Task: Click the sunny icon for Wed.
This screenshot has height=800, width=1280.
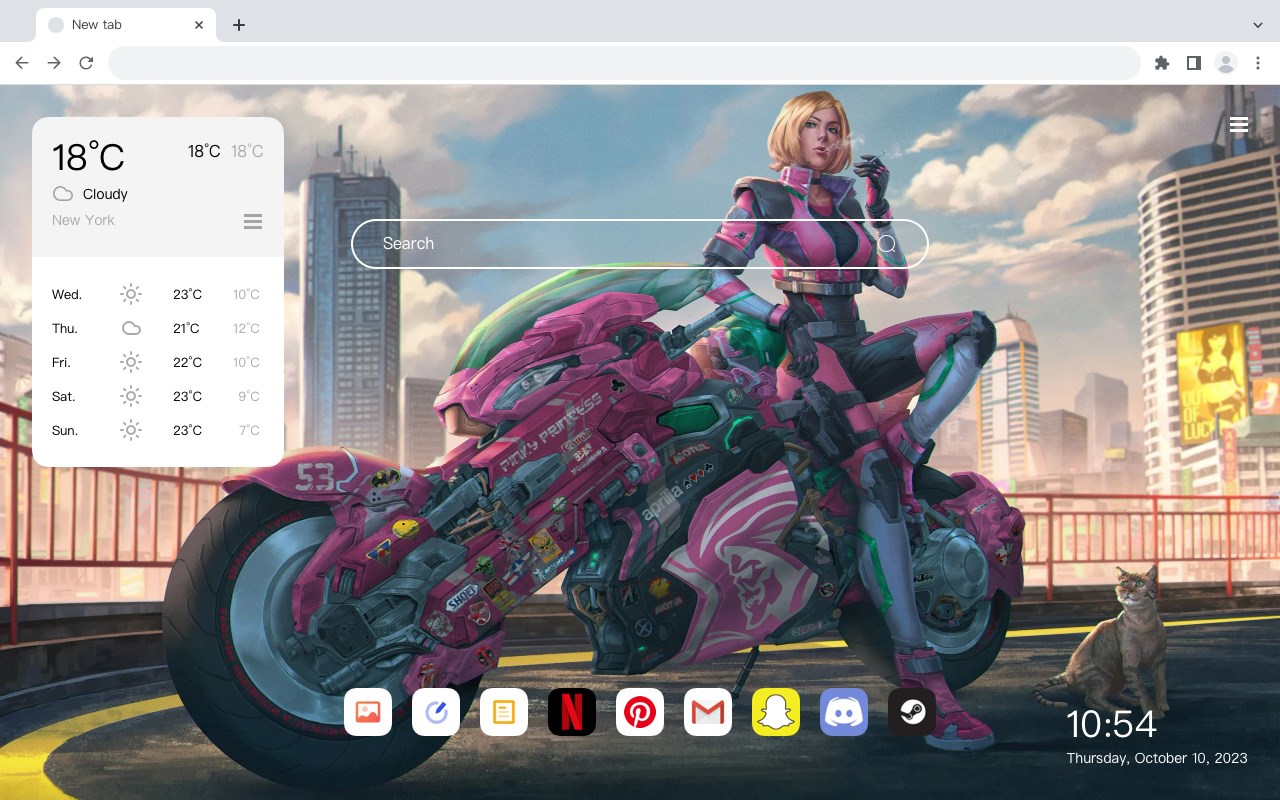Action: point(131,294)
